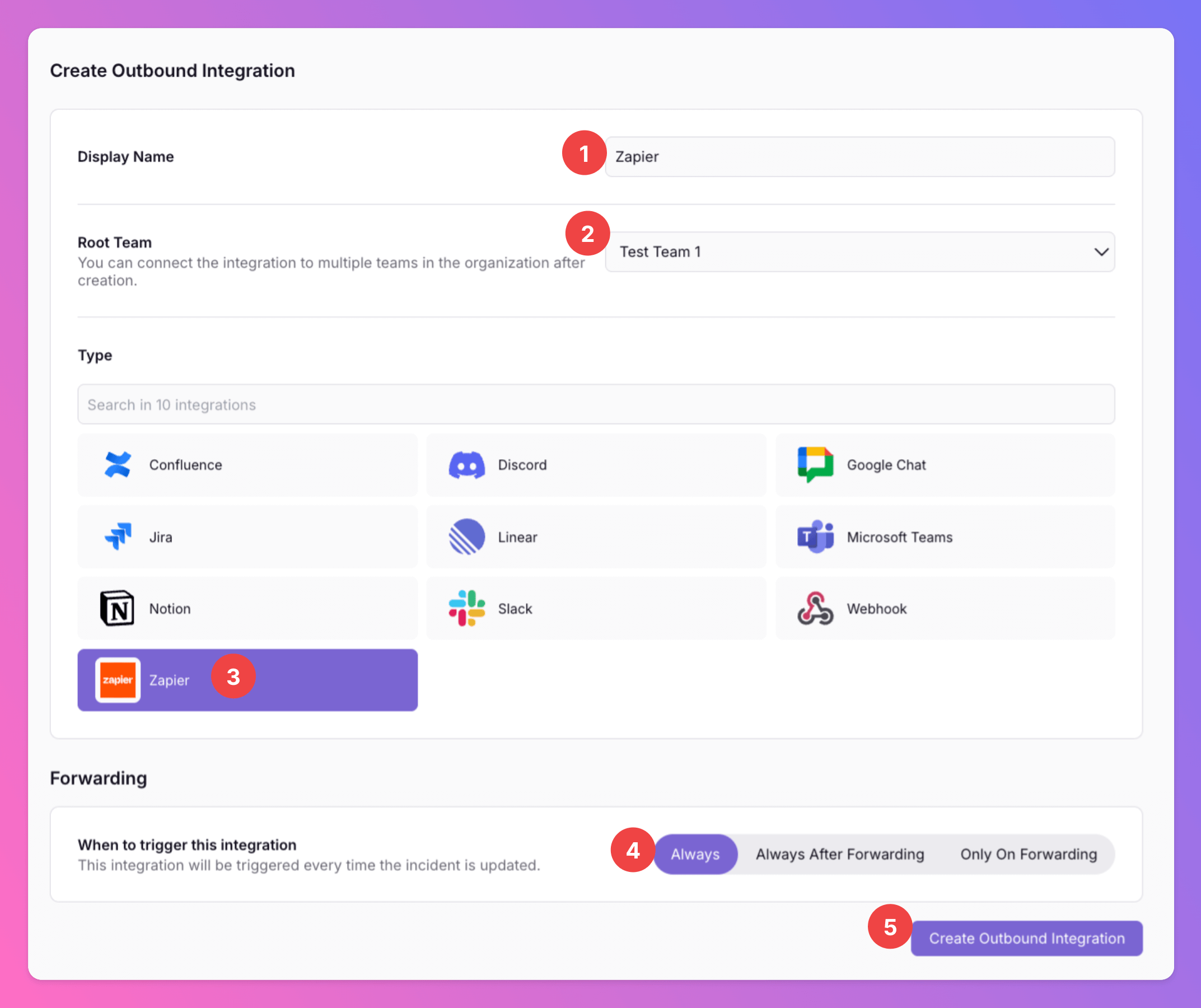1201x1008 pixels.
Task: Select the Linear logo icon
Action: [x=466, y=536]
